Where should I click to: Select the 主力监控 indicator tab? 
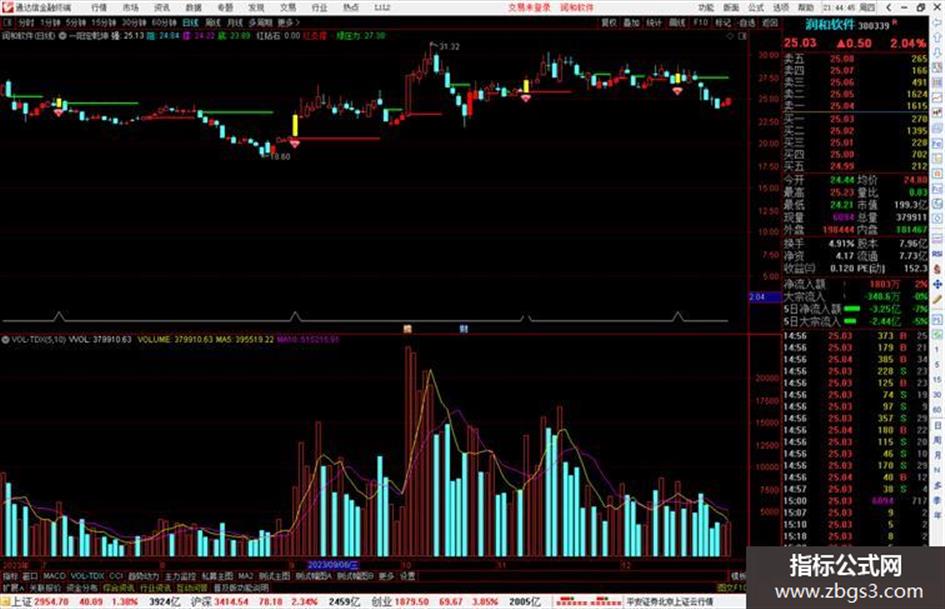(x=180, y=576)
